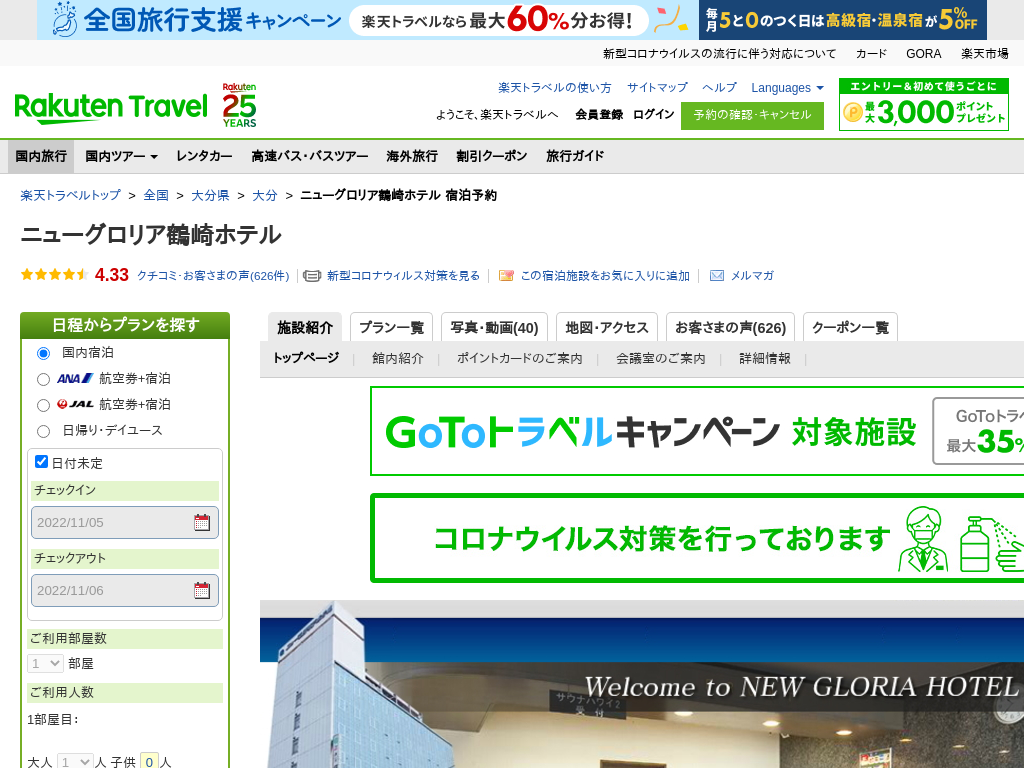1024x768 pixels.
Task: Click the トップページ sub-menu link
Action: [x=306, y=358]
